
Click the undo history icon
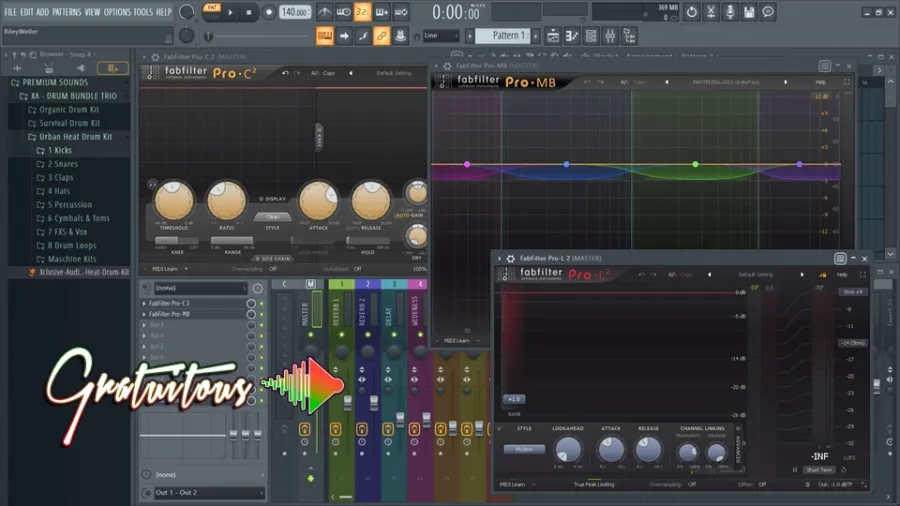pyautogui.click(x=692, y=12)
